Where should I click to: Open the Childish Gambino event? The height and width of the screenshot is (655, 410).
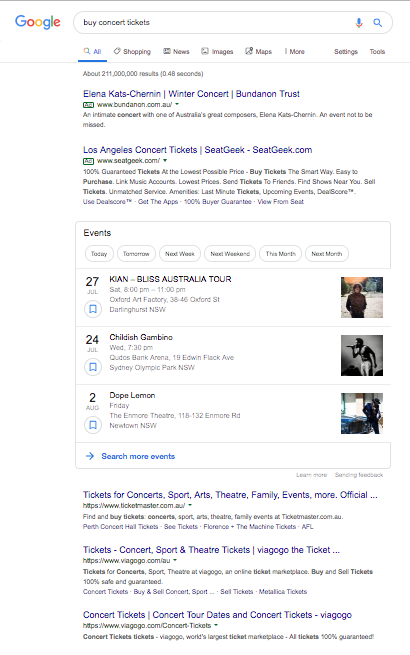click(141, 337)
